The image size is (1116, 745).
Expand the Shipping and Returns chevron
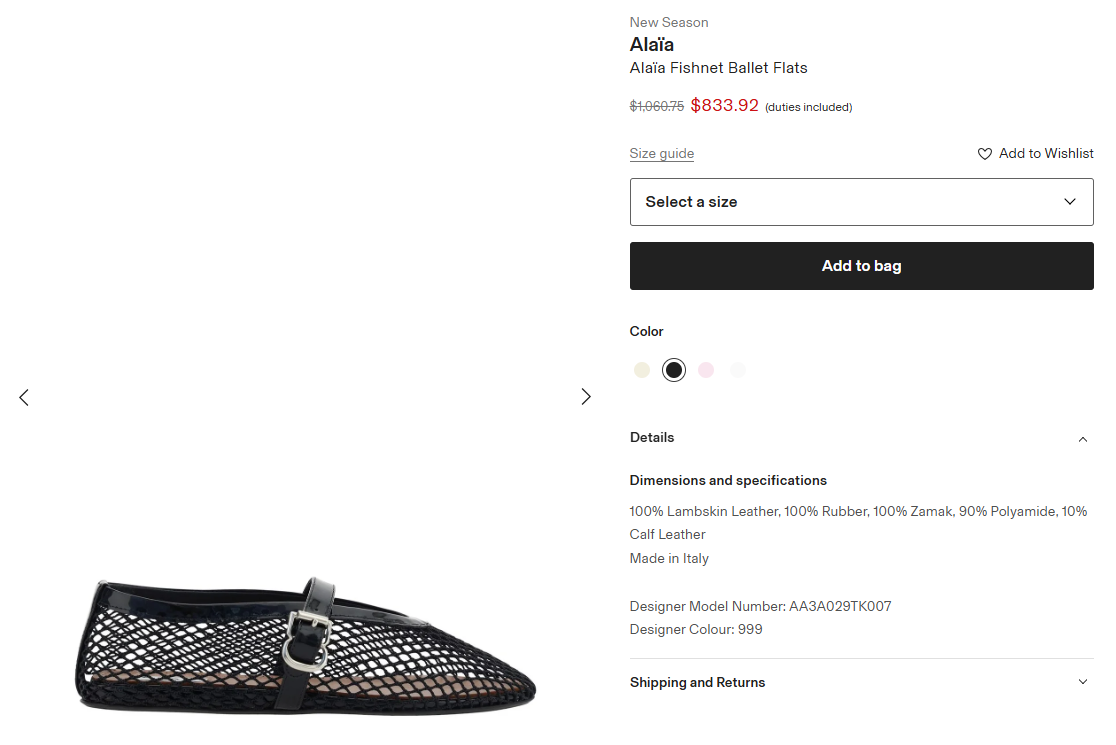(x=1082, y=682)
